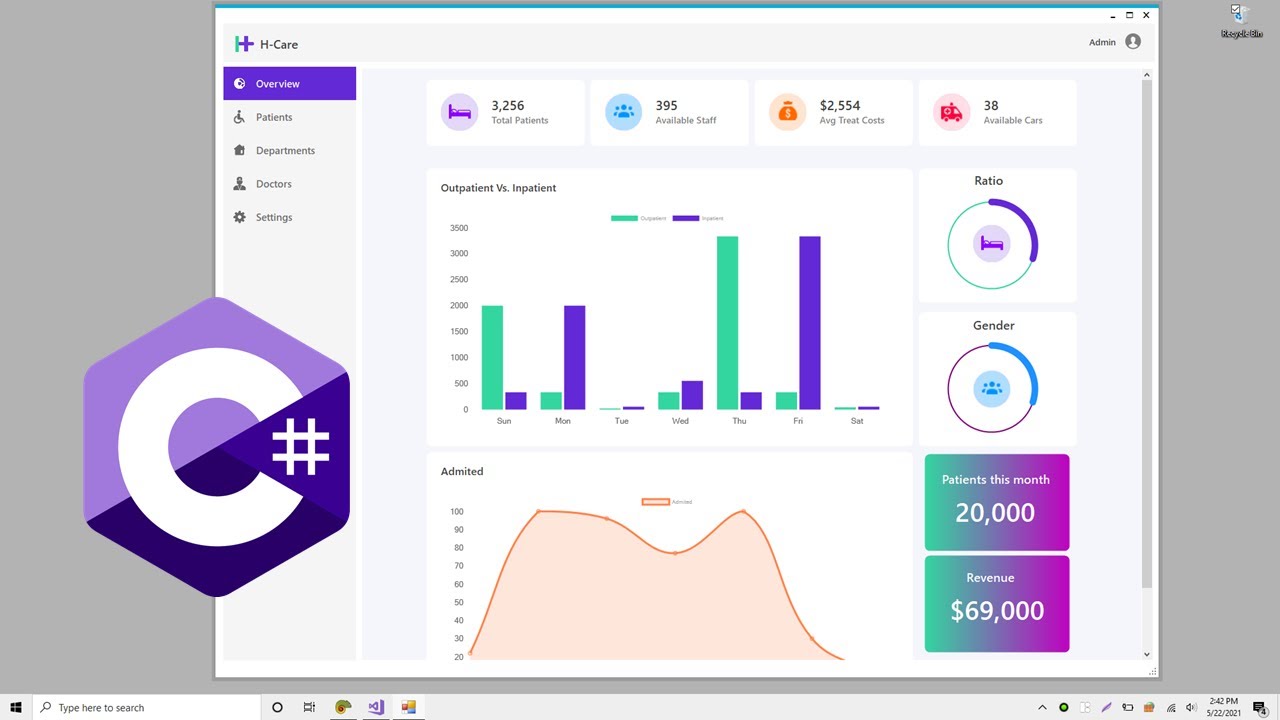Open the Patients section in sidebar
1280x720 pixels.
pyautogui.click(x=289, y=117)
